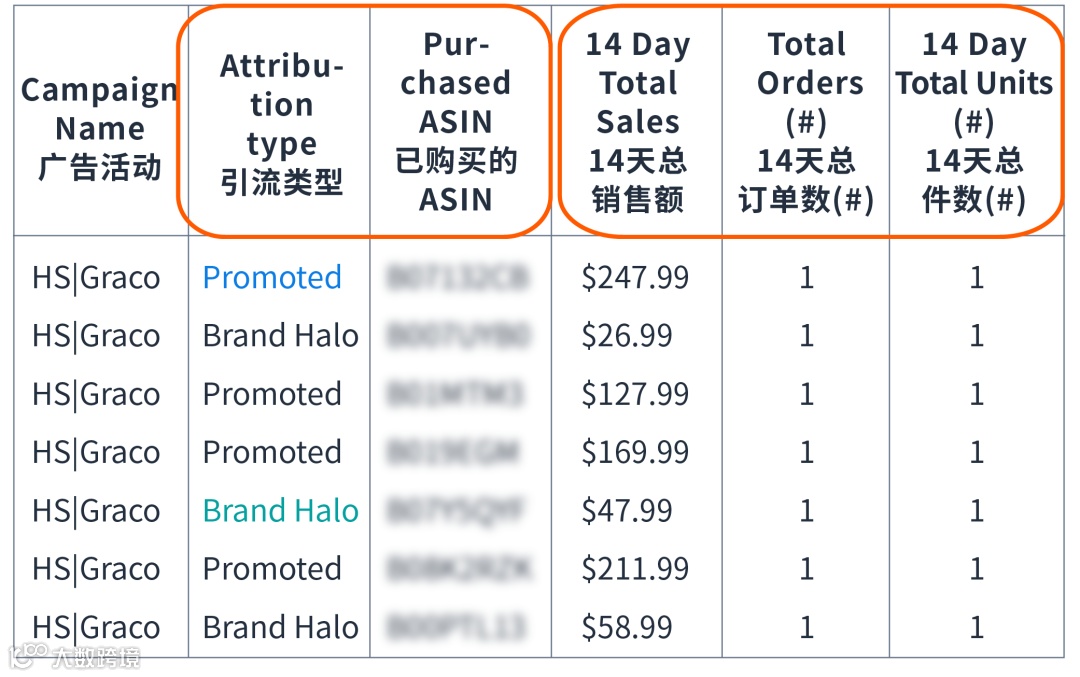1080x677 pixels.
Task: Select the $58.99 sales cell
Action: pos(627,628)
